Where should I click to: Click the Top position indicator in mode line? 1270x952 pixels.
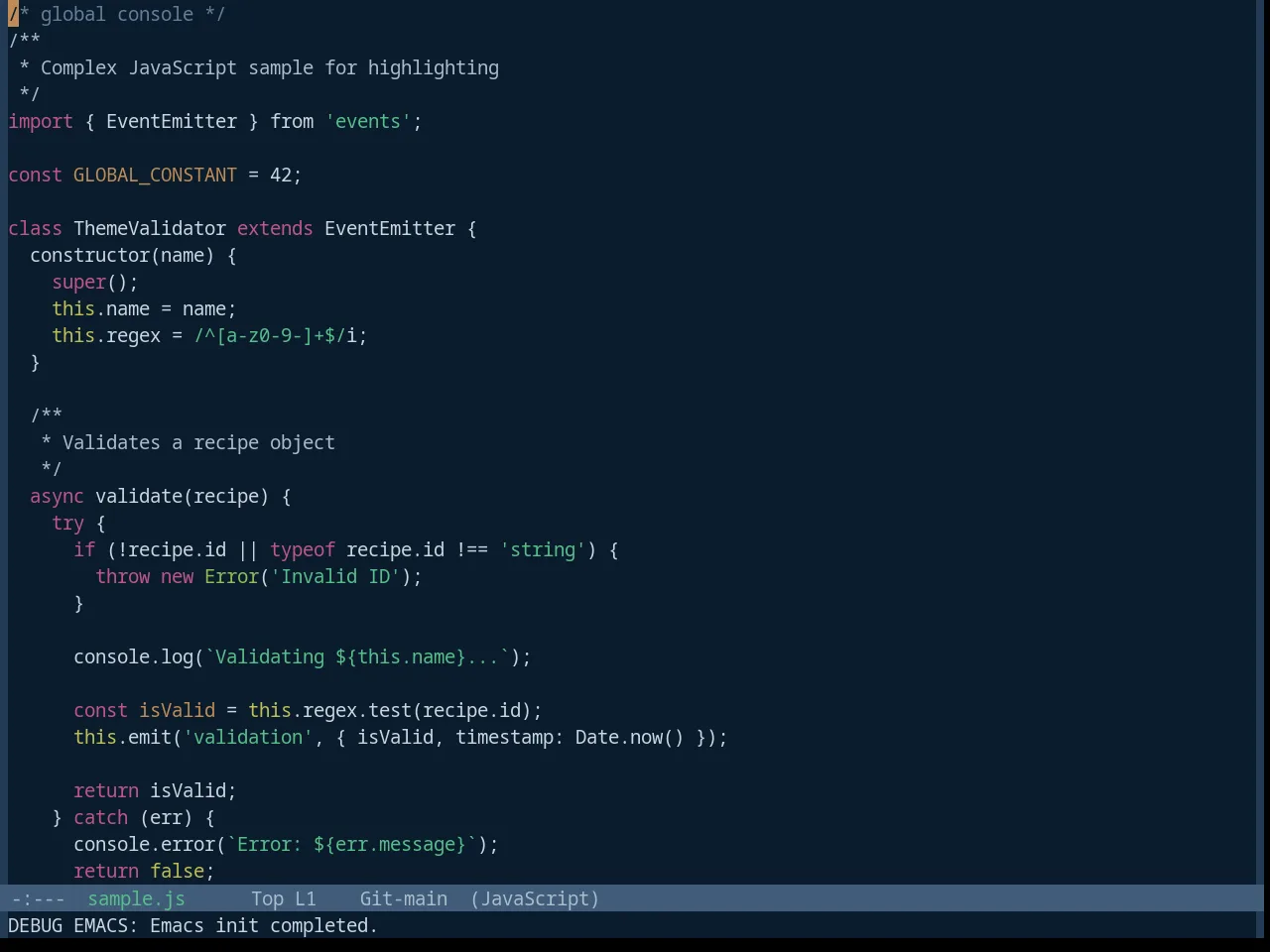click(267, 898)
